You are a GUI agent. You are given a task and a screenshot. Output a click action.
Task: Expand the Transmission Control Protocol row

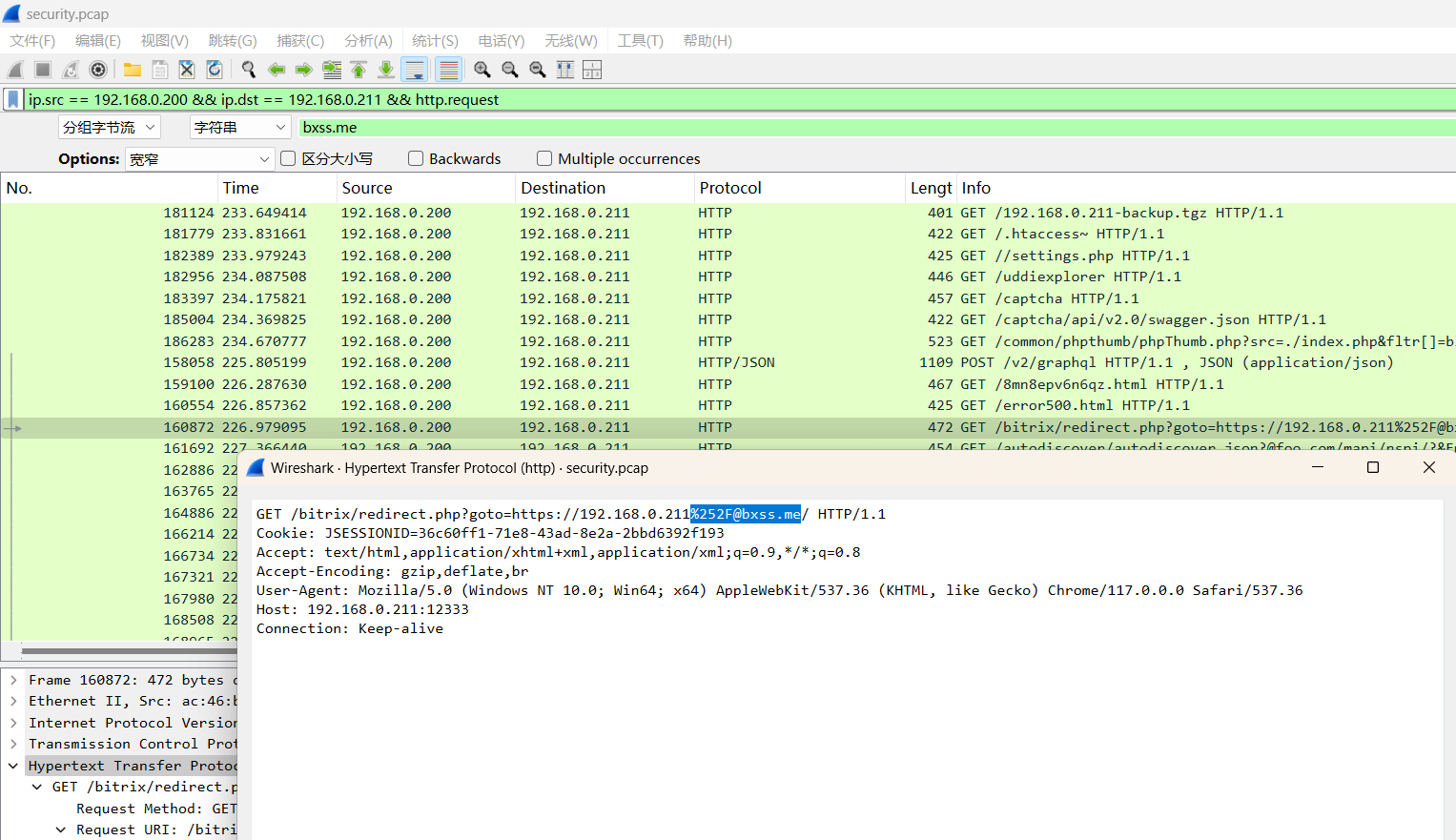coord(13,744)
